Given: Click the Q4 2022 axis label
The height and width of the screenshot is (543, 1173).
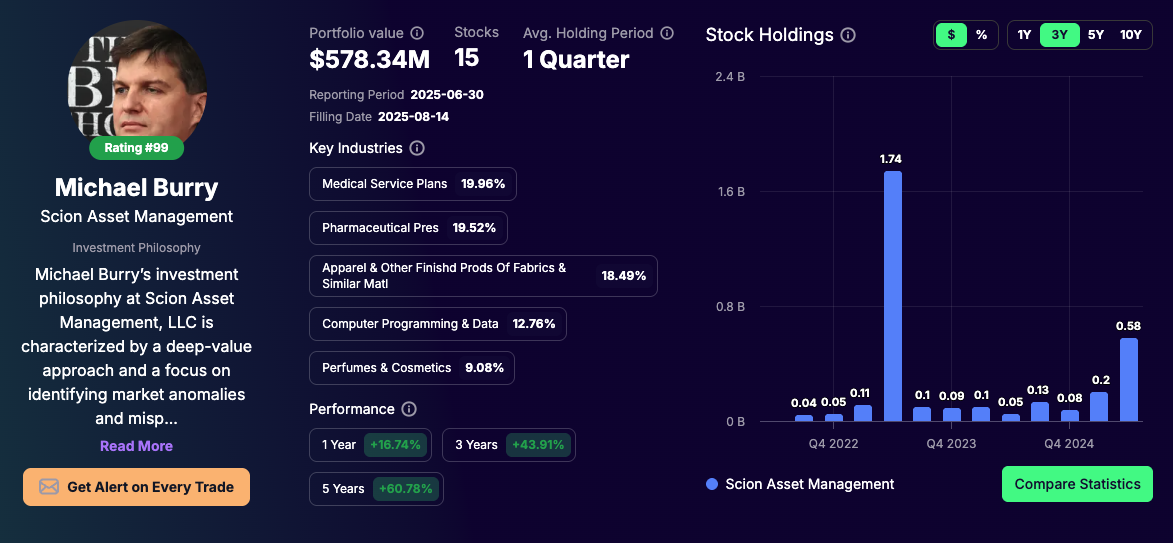Looking at the screenshot, I should point(833,444).
